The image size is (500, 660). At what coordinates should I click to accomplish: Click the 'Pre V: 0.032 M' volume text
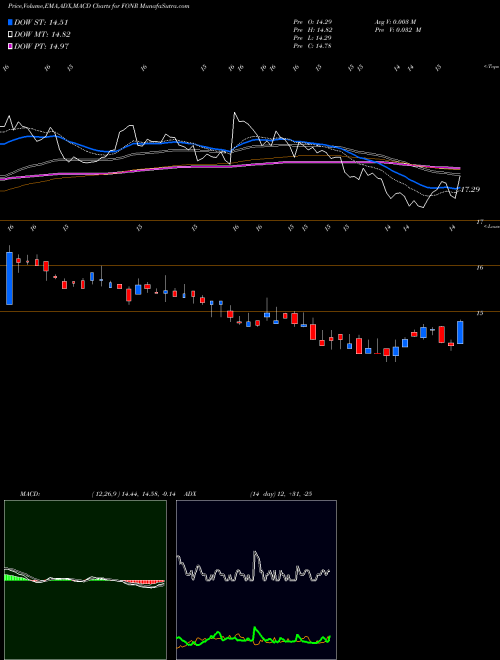click(x=397, y=30)
